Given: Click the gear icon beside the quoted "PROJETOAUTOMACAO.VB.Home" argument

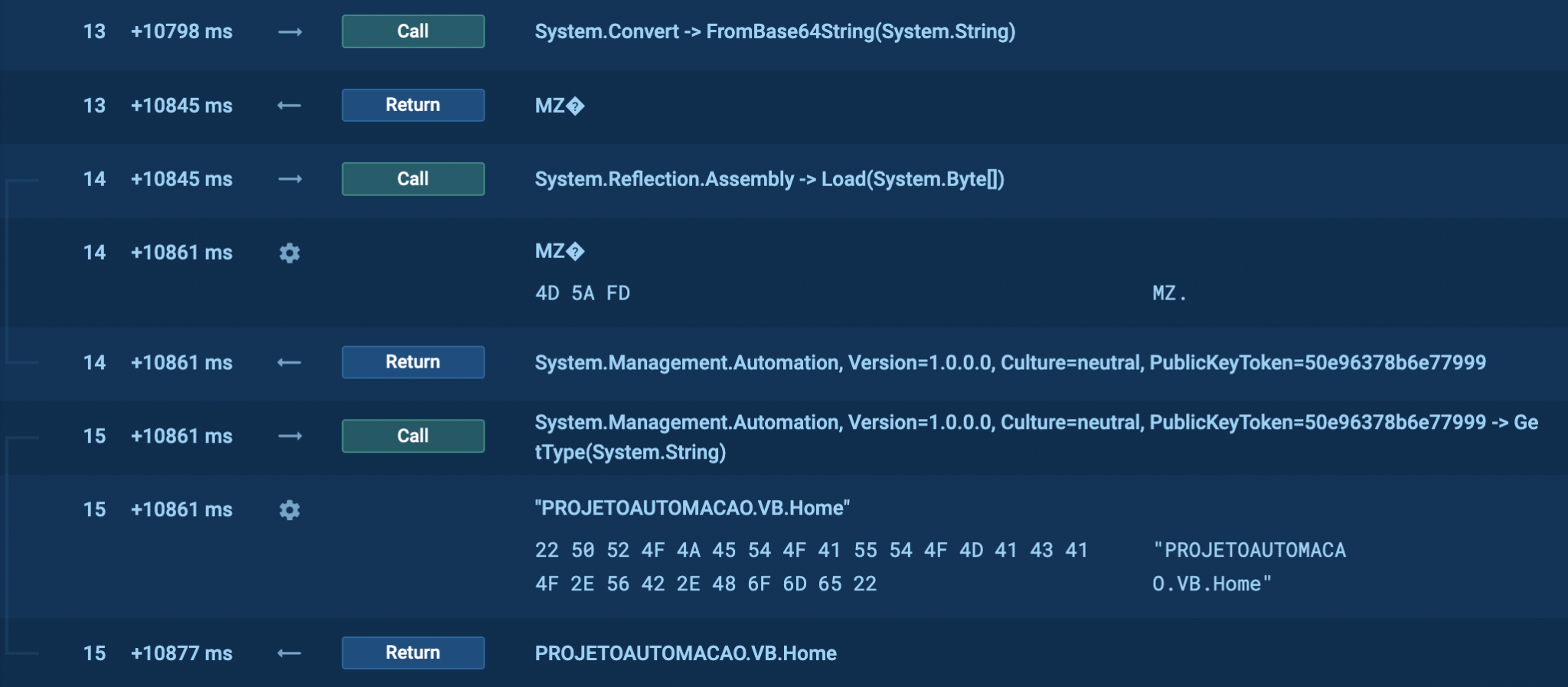Looking at the screenshot, I should pos(289,510).
